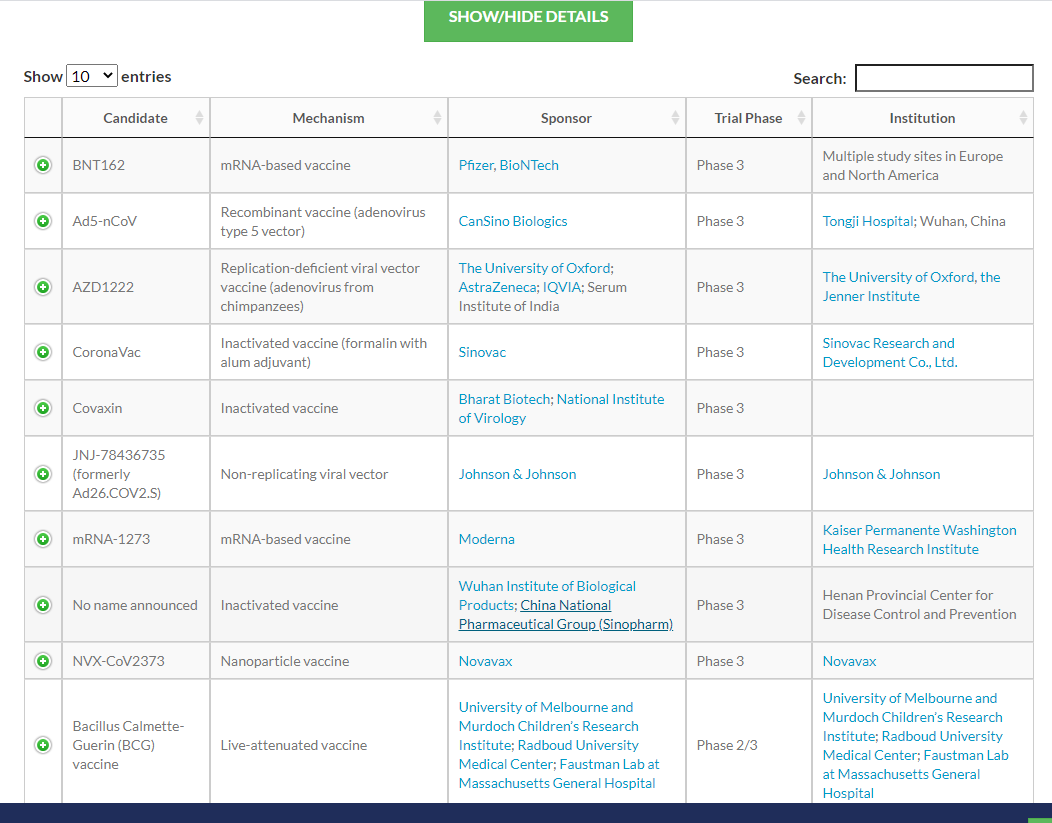Expand the mRNA-1273 row details
The height and width of the screenshot is (823, 1052).
(43, 539)
